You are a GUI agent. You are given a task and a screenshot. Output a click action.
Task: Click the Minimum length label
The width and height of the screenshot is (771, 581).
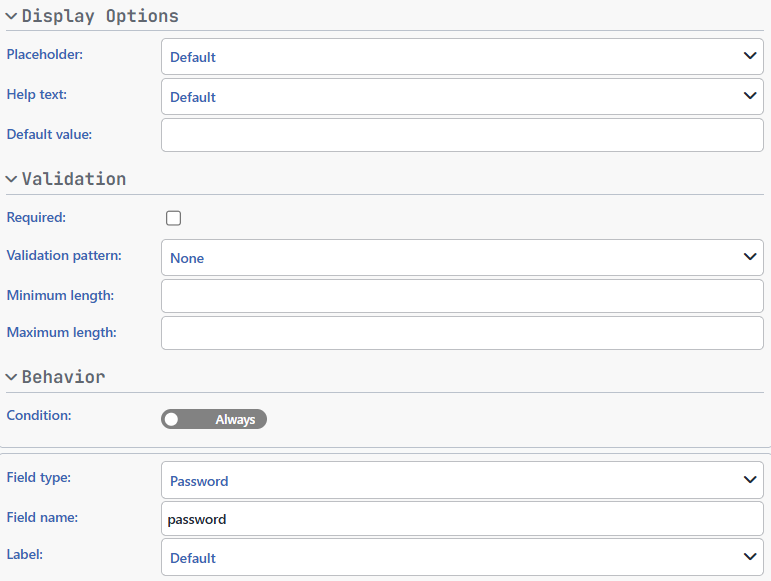60,295
